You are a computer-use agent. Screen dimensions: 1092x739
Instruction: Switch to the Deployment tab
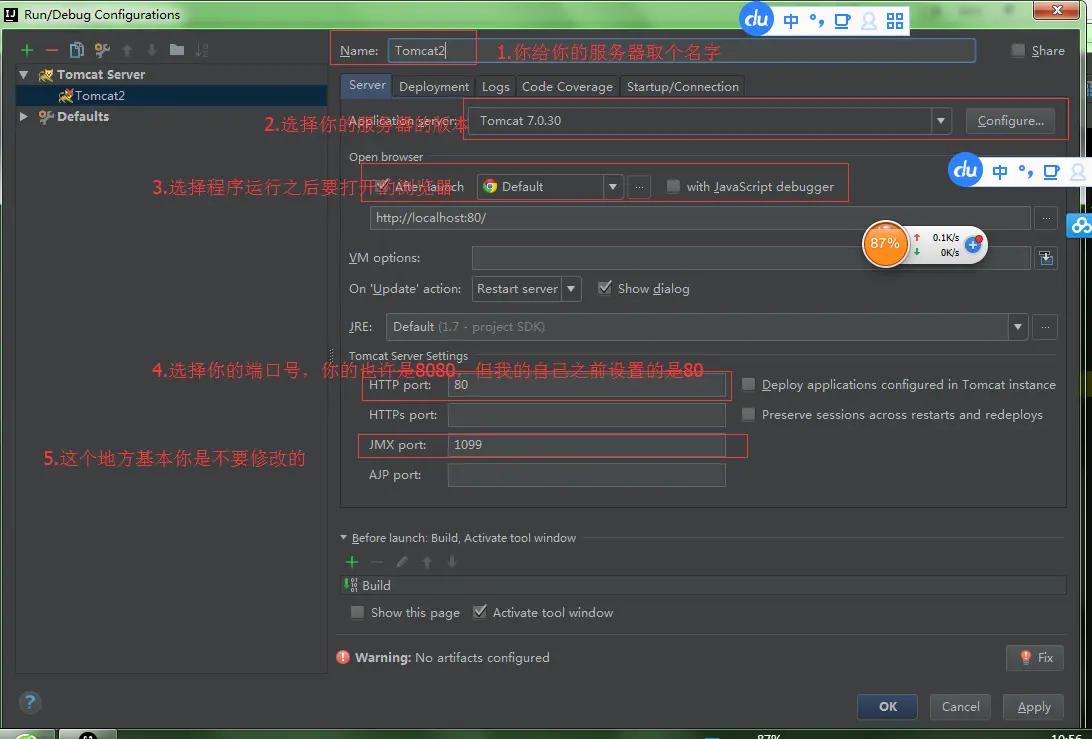(x=434, y=86)
